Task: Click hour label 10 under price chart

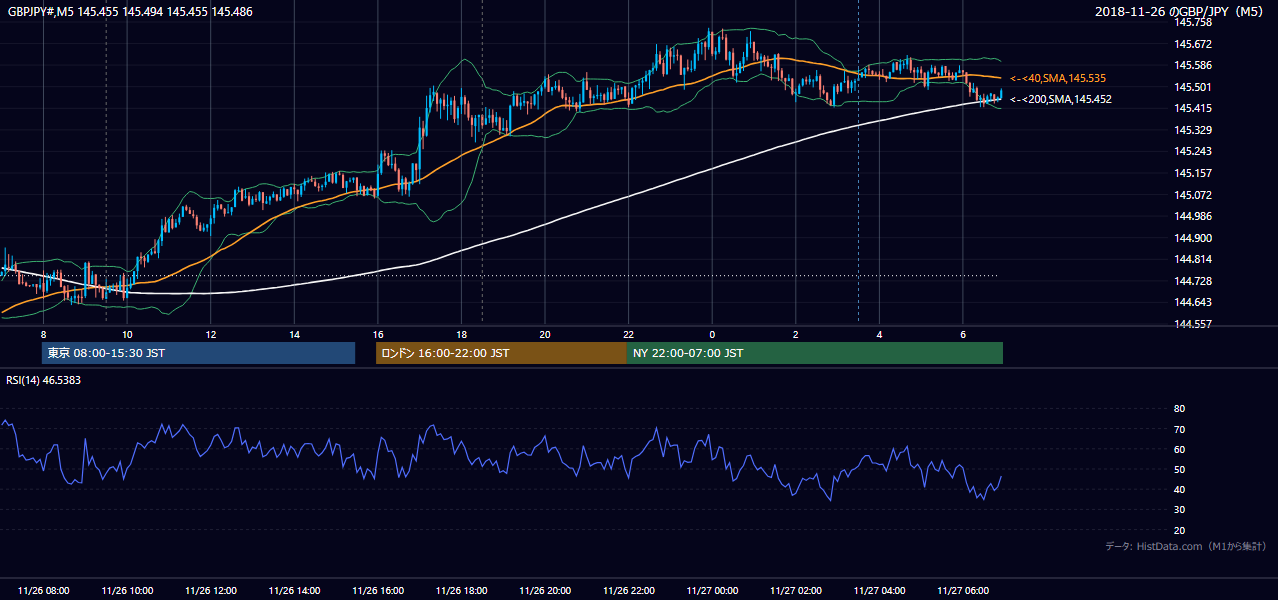Action: click(x=127, y=334)
